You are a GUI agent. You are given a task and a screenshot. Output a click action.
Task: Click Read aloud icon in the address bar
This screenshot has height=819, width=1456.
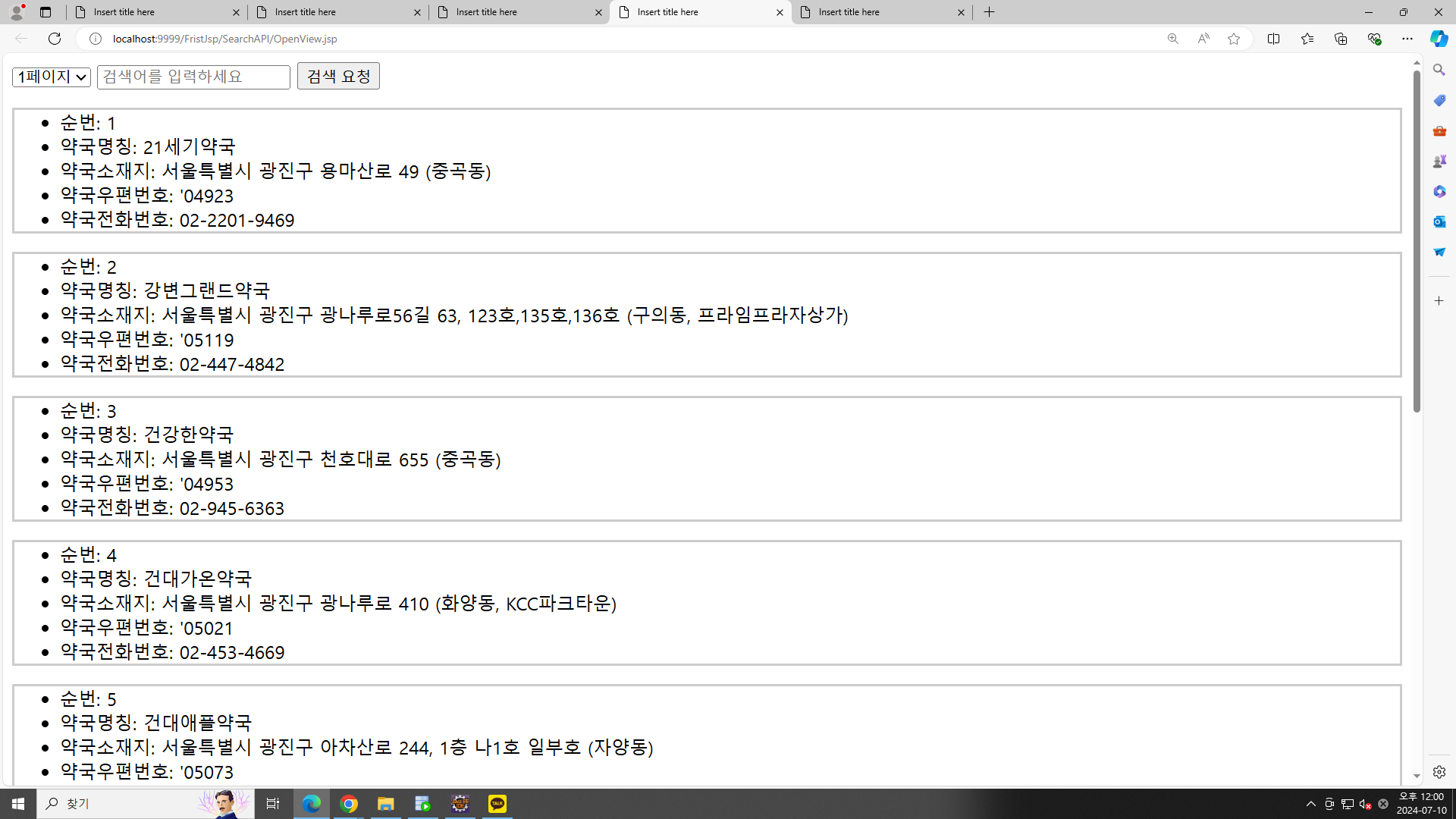(x=1203, y=39)
